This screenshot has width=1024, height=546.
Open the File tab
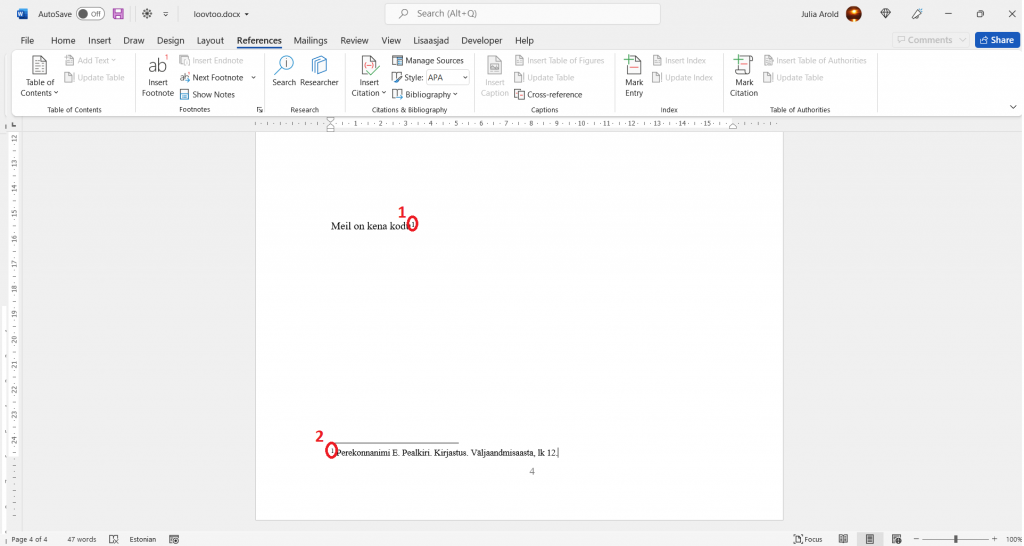pyautogui.click(x=27, y=40)
